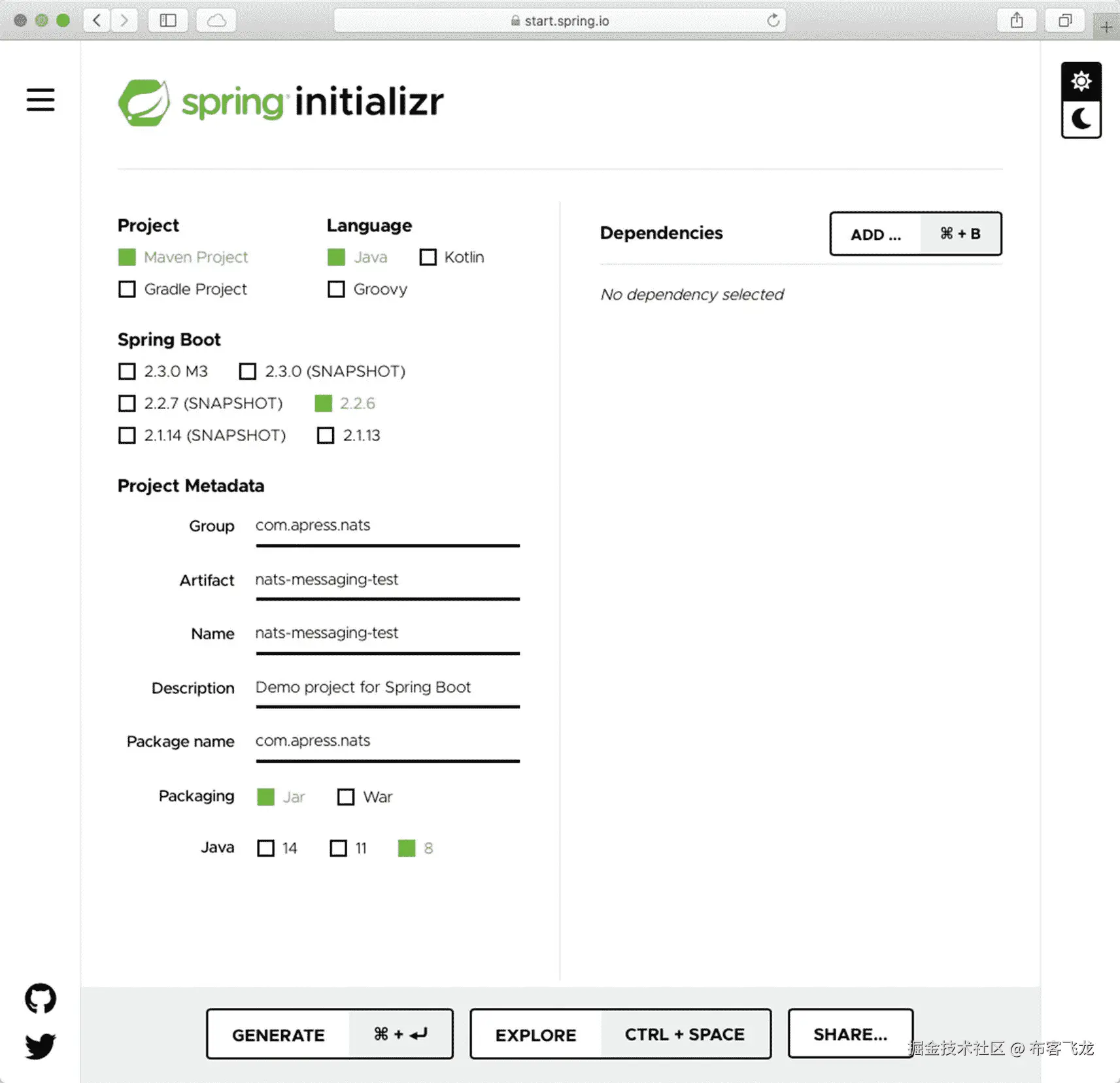
Task: Go forward in Safari
Action: [124, 20]
